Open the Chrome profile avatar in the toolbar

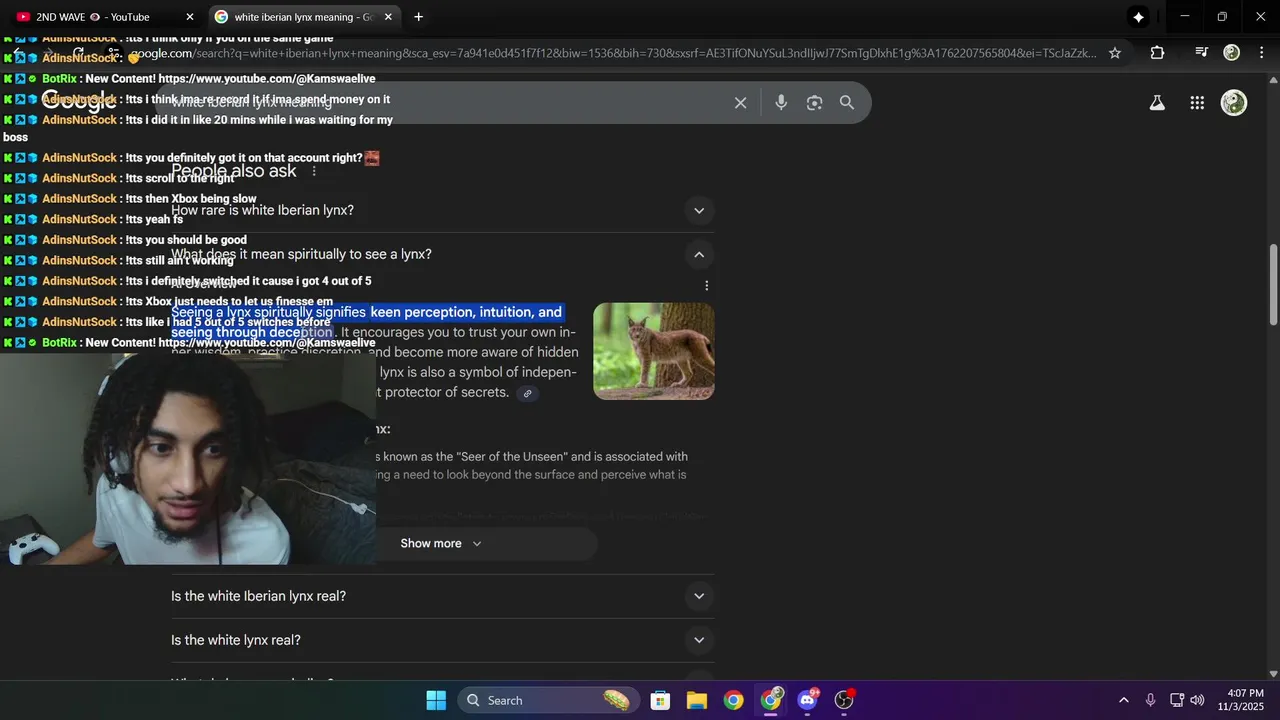pyautogui.click(x=1232, y=53)
